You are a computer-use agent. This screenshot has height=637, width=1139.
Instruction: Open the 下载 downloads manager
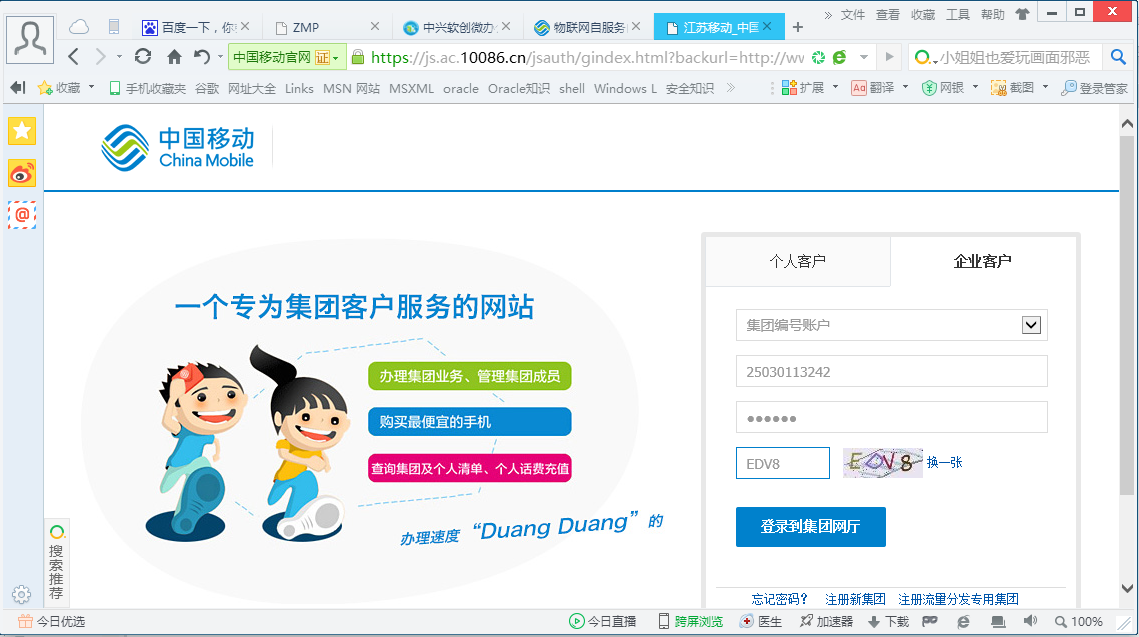(888, 622)
